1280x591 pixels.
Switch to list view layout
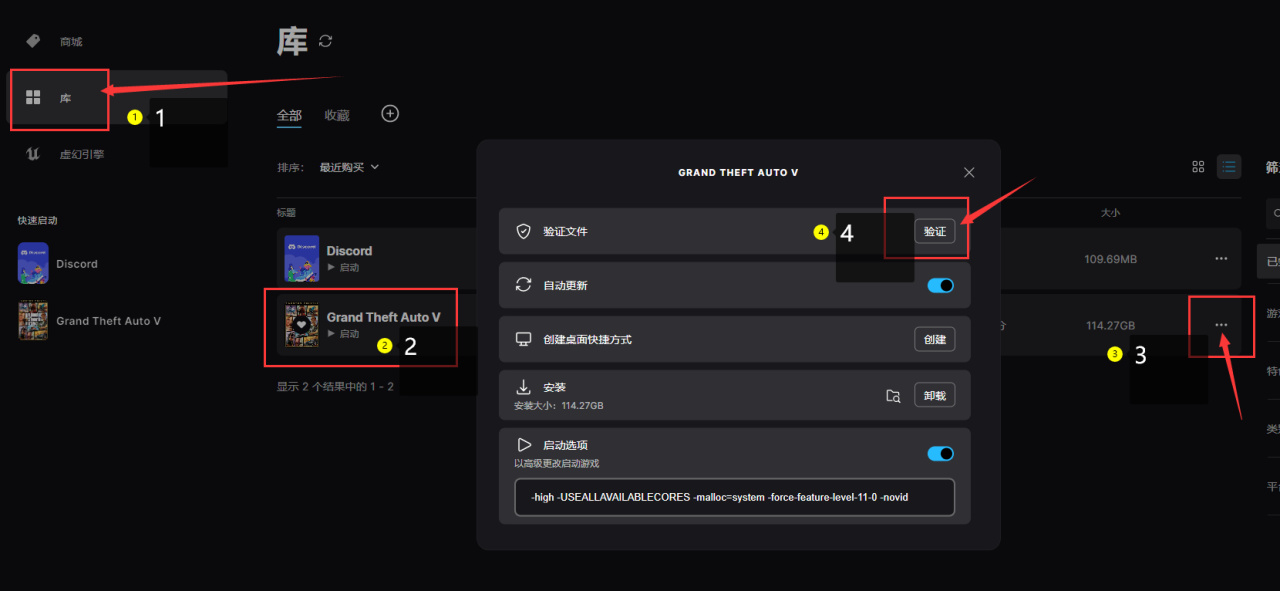click(1228, 167)
